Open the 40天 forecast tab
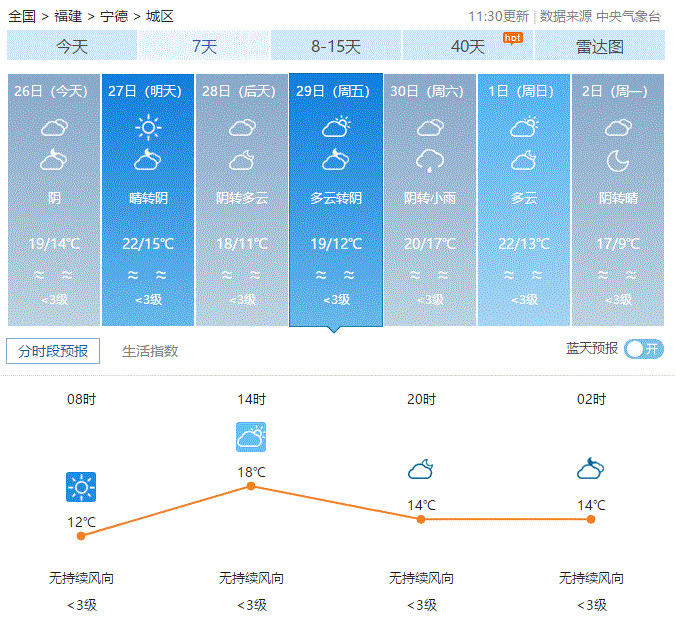This screenshot has width=676, height=638. [x=468, y=45]
